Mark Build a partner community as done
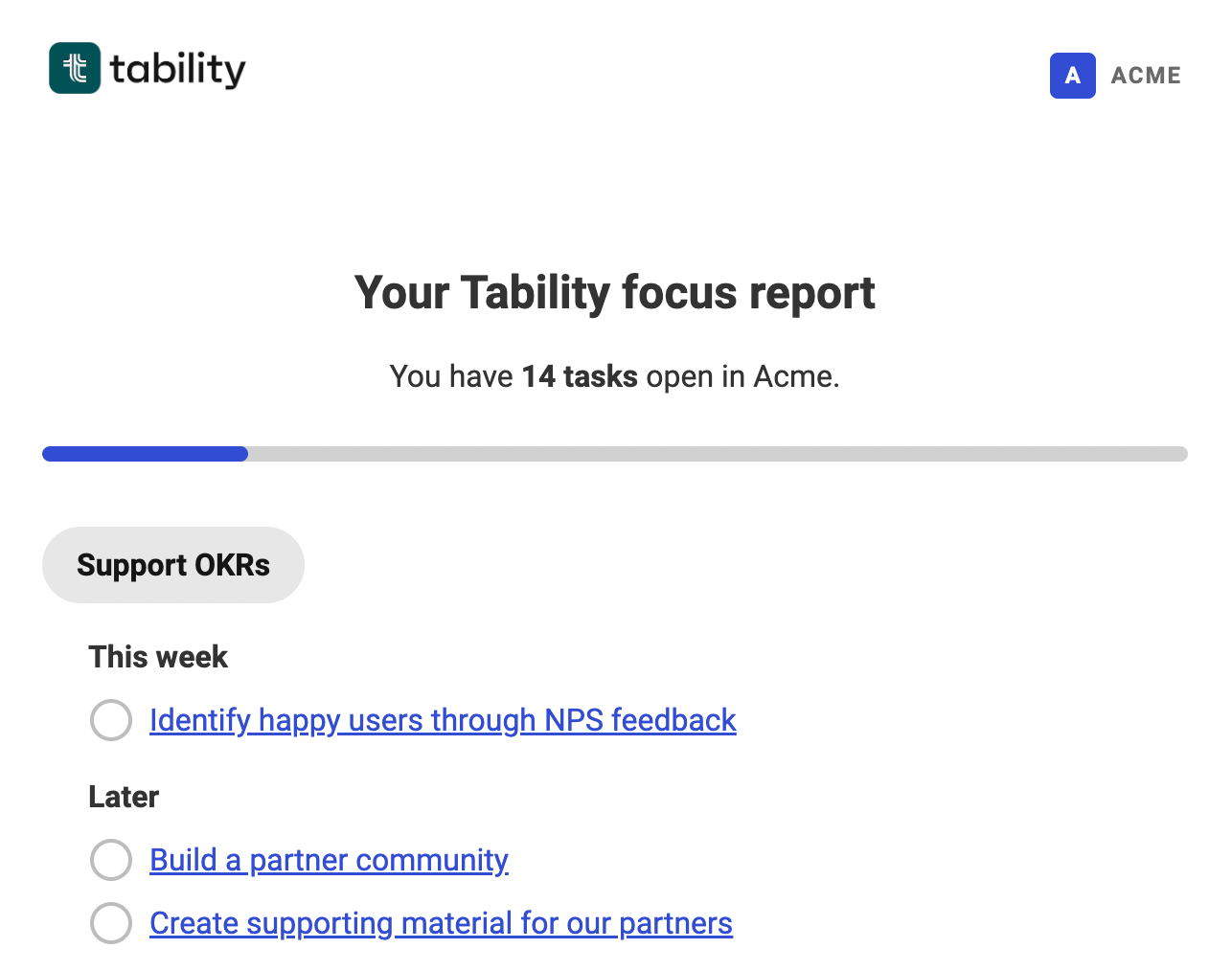The height and width of the screenshot is (971, 1232). point(111,860)
